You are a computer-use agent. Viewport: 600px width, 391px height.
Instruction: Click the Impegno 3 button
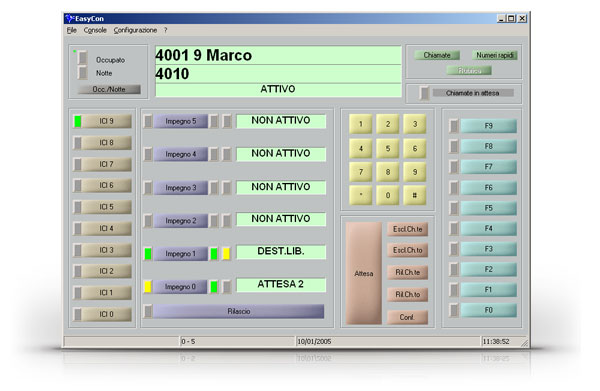pos(181,188)
